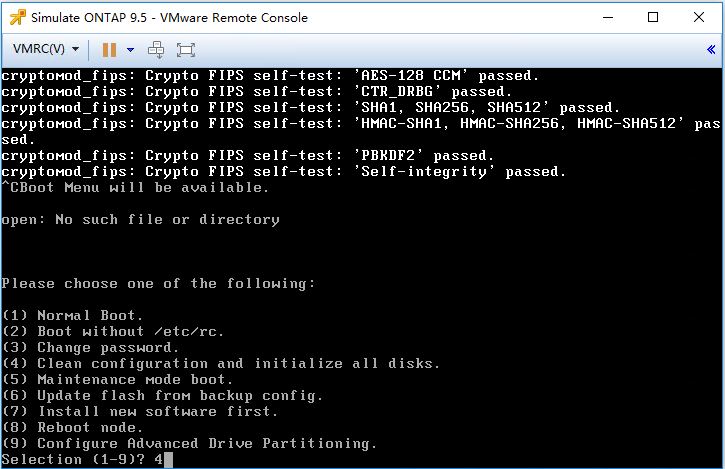Screen dimensions: 725x469
Task: Click the '(2) Boot without /etc/rc.' line
Action: [113, 332]
